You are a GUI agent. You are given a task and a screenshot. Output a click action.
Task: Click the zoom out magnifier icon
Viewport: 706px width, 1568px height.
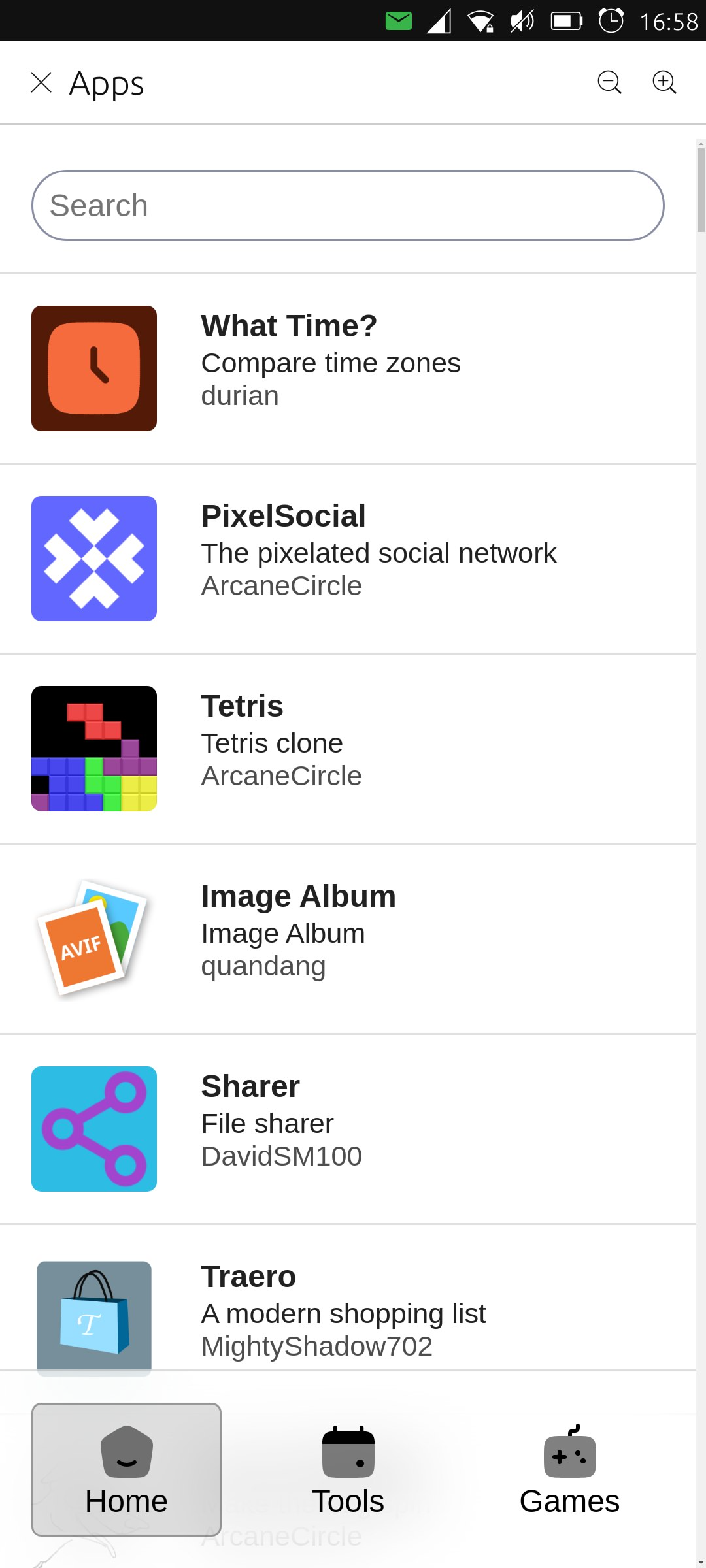pos(609,82)
